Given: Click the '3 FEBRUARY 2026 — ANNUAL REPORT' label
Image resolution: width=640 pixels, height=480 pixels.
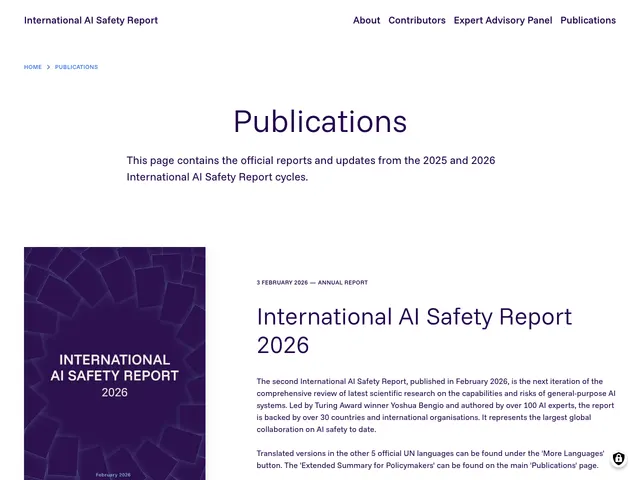Looking at the screenshot, I should point(312,282).
